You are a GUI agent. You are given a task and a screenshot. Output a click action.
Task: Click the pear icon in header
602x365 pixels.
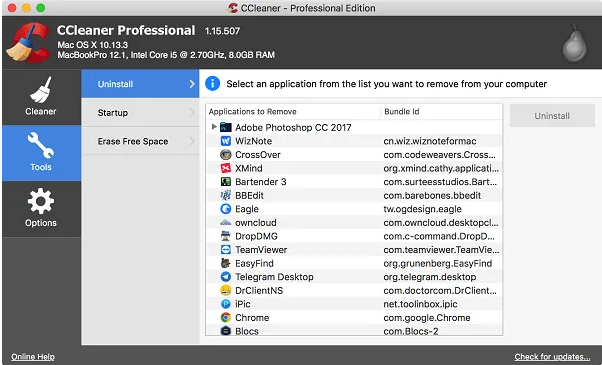(574, 43)
